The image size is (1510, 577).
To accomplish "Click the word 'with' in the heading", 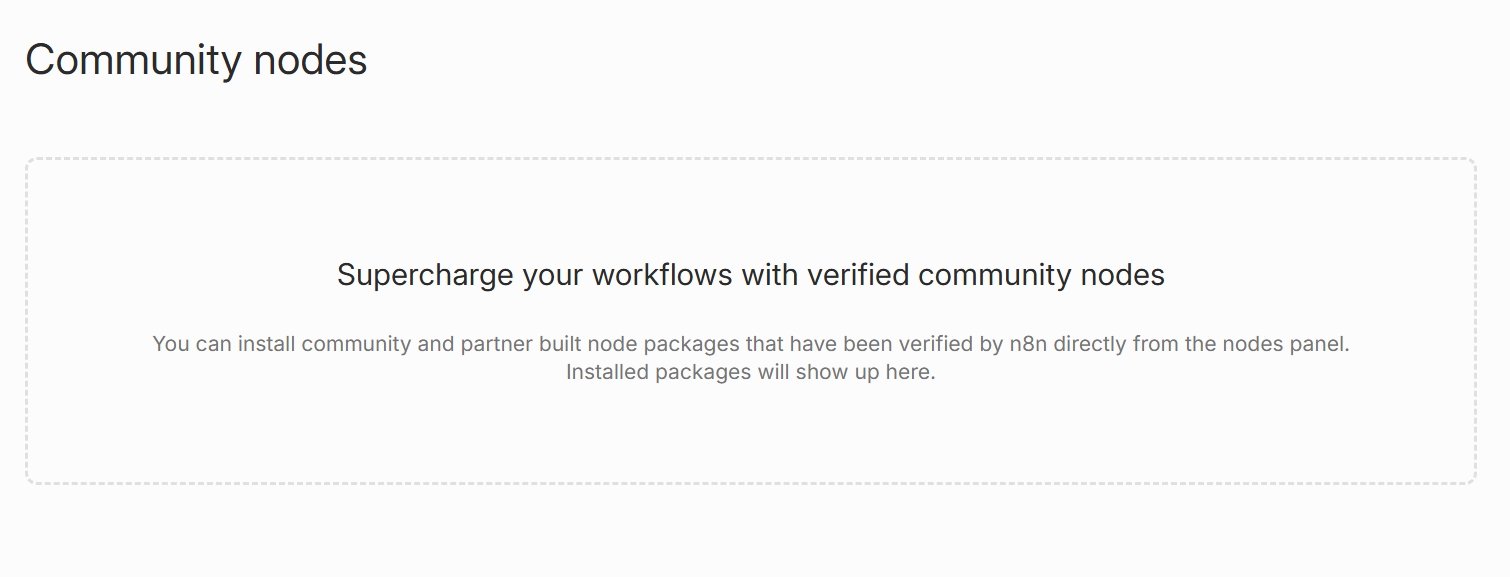I will click(x=769, y=275).
